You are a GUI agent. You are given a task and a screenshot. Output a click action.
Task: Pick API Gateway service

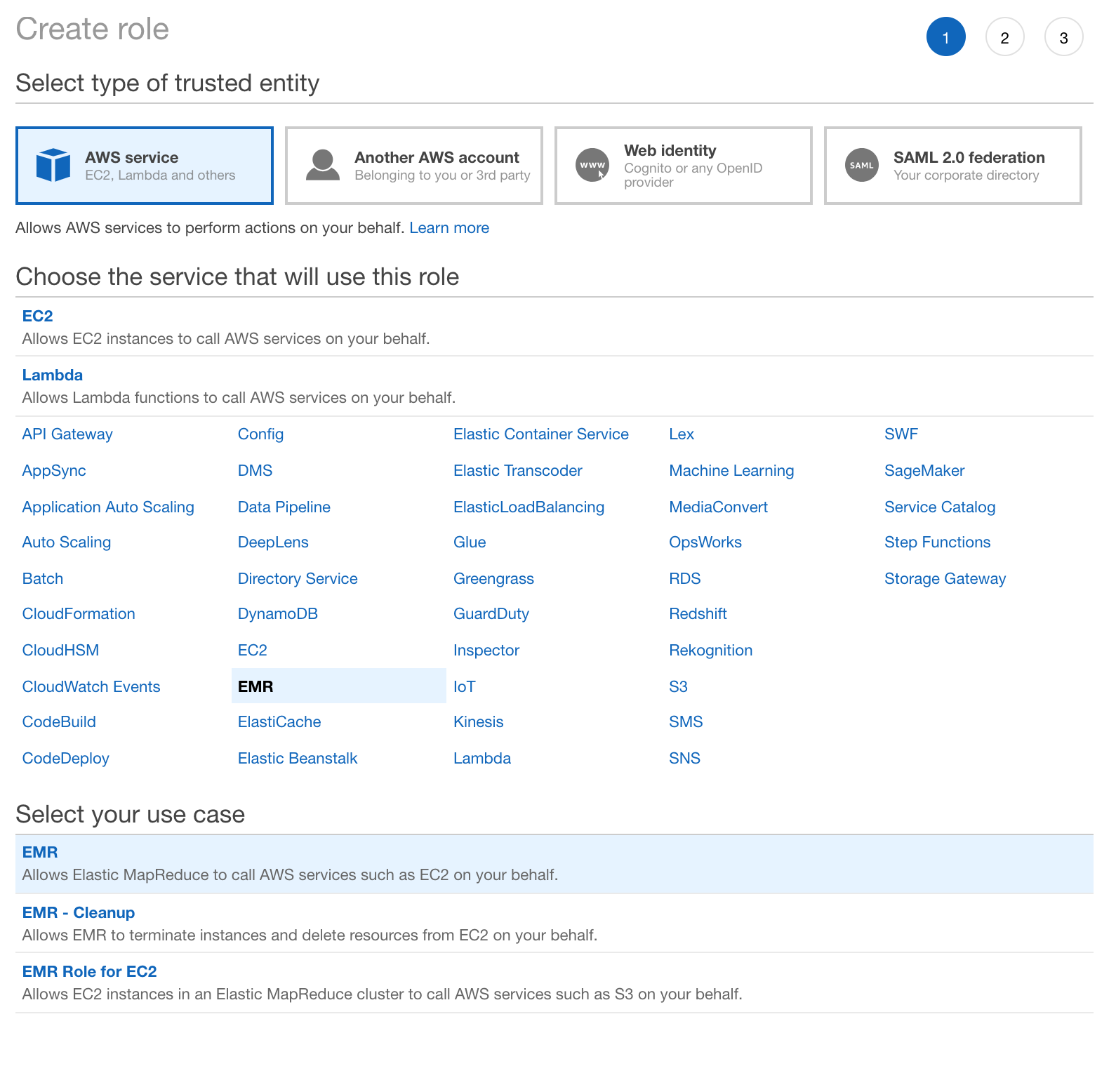[67, 434]
